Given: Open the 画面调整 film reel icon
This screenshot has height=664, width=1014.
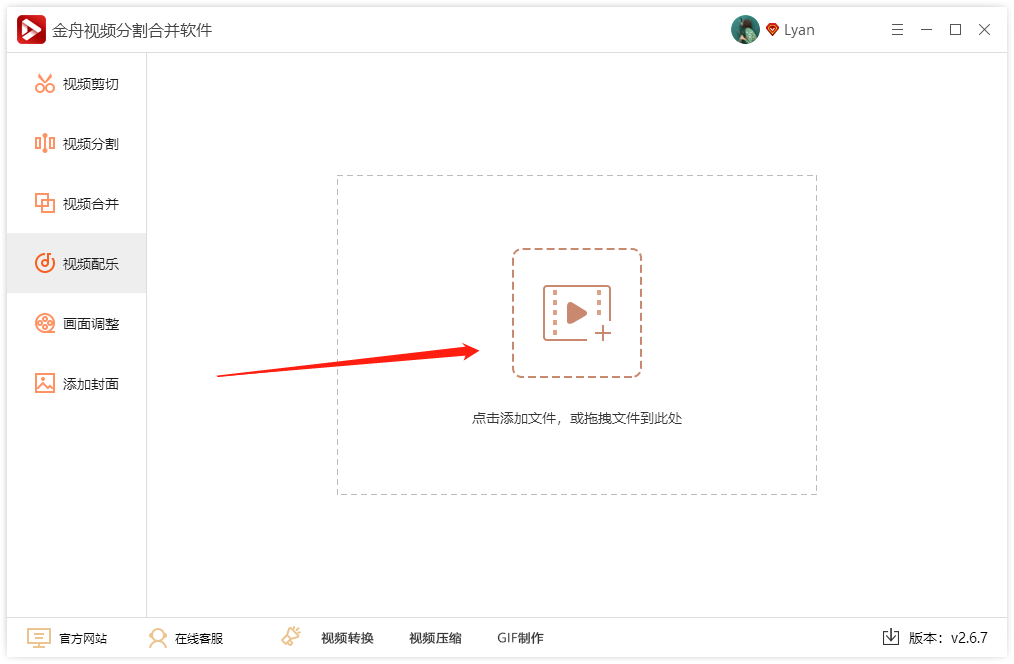Looking at the screenshot, I should coord(45,323).
